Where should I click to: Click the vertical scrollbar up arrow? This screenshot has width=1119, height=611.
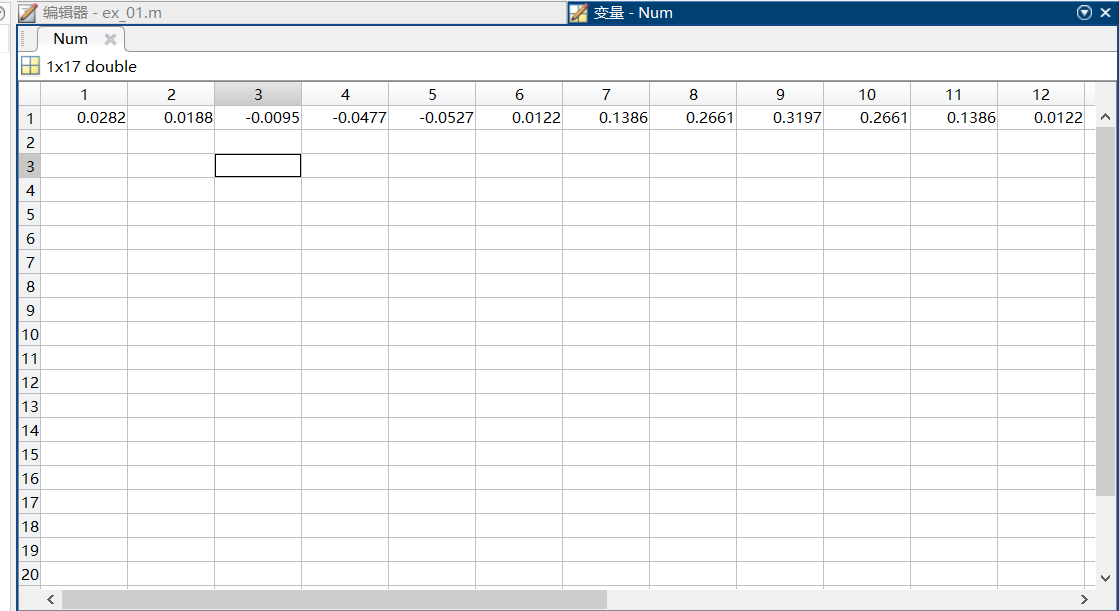tap(1105, 116)
